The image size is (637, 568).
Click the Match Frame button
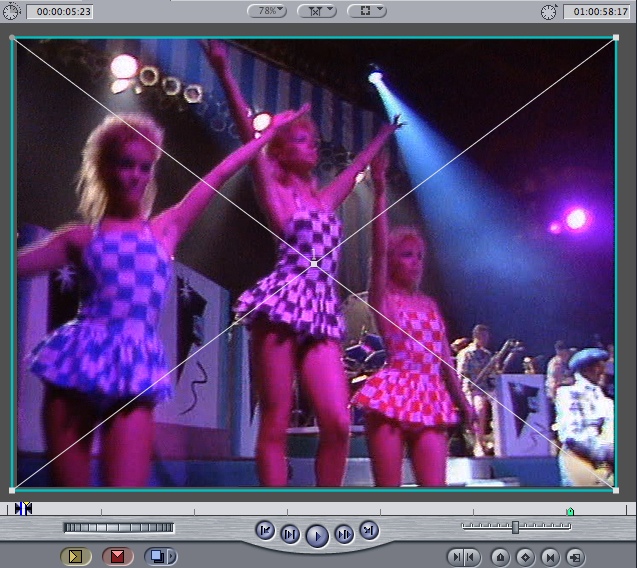coord(575,557)
